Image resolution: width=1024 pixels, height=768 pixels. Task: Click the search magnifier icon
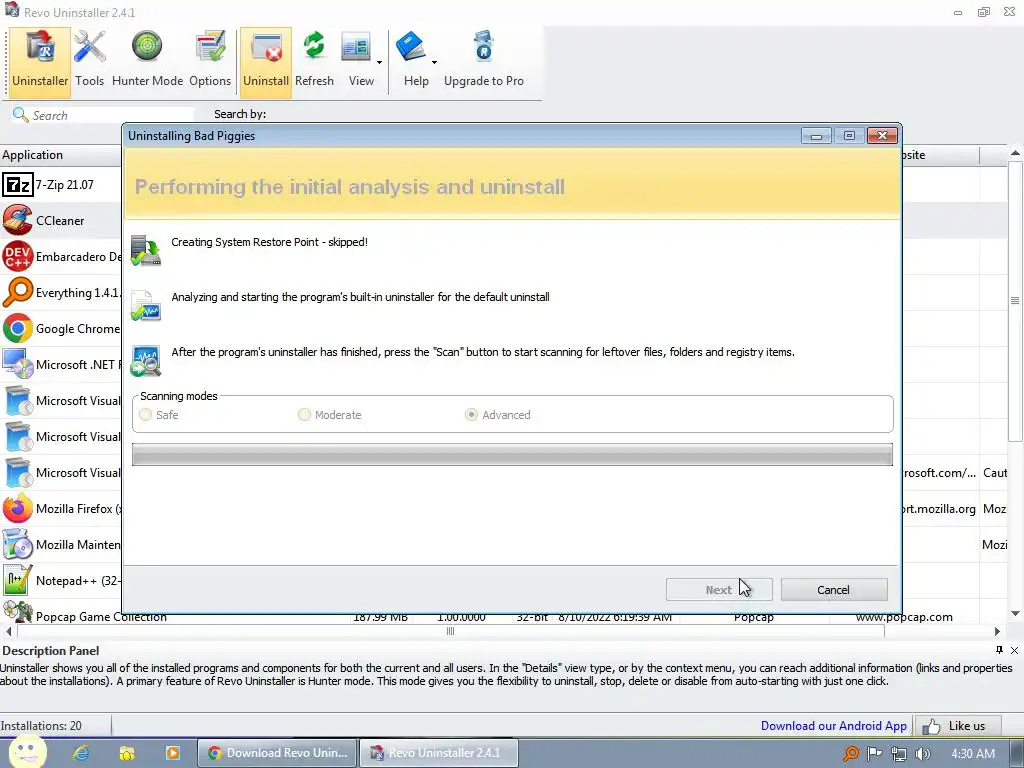click(x=20, y=115)
